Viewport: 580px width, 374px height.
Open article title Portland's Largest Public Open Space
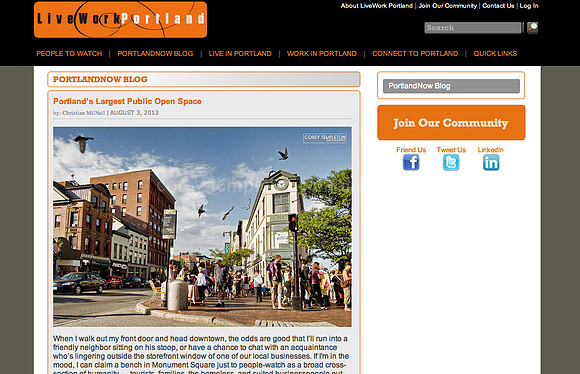127,101
